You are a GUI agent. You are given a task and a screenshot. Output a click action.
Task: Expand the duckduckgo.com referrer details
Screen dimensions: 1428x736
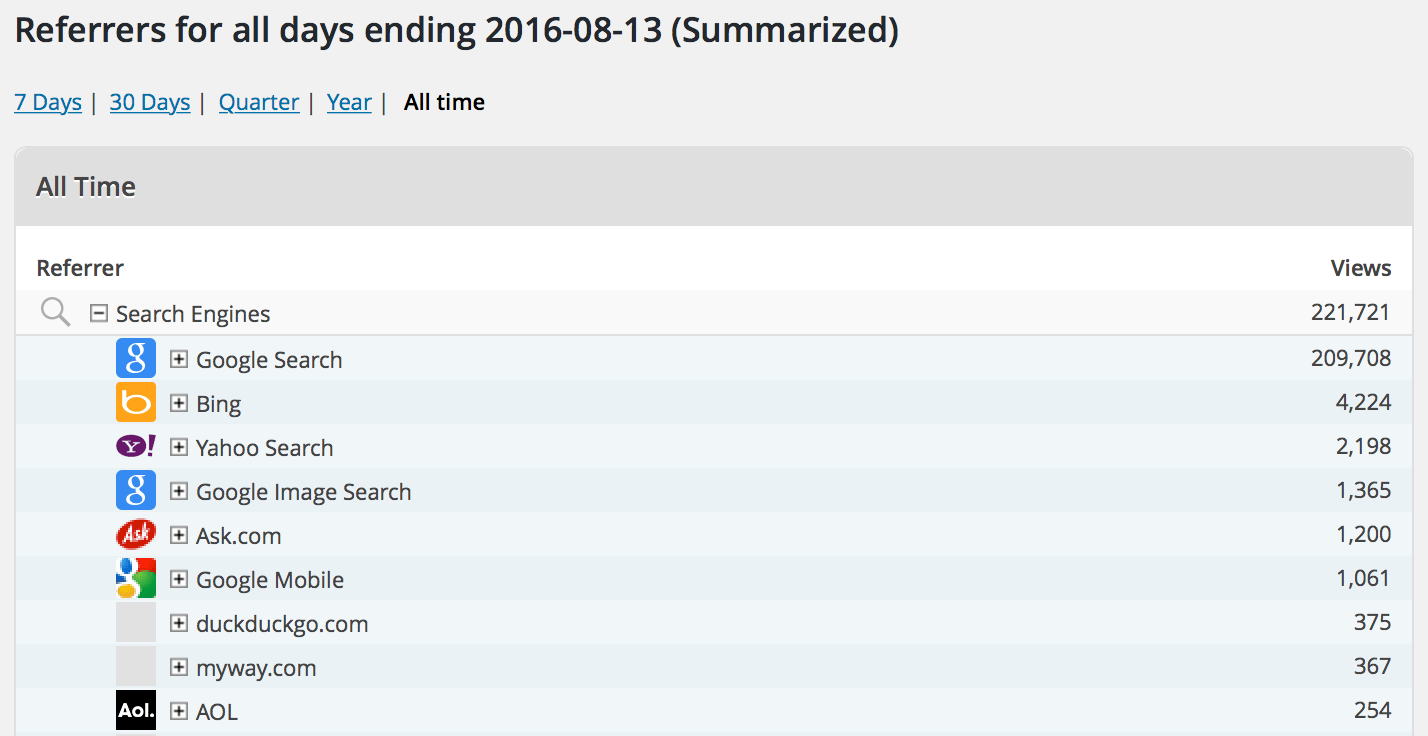tap(178, 622)
